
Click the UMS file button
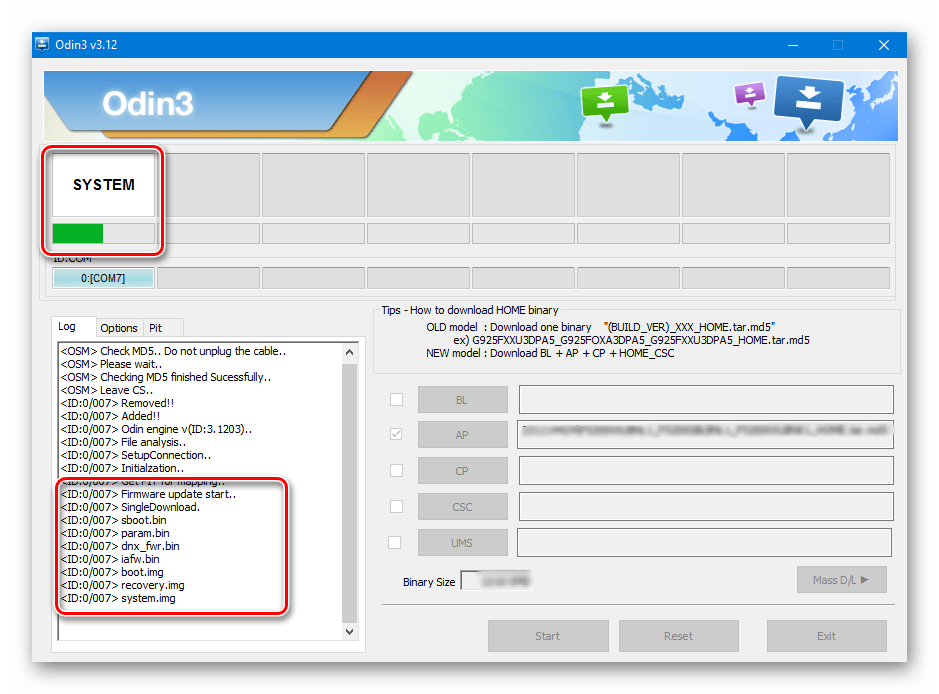coord(462,543)
